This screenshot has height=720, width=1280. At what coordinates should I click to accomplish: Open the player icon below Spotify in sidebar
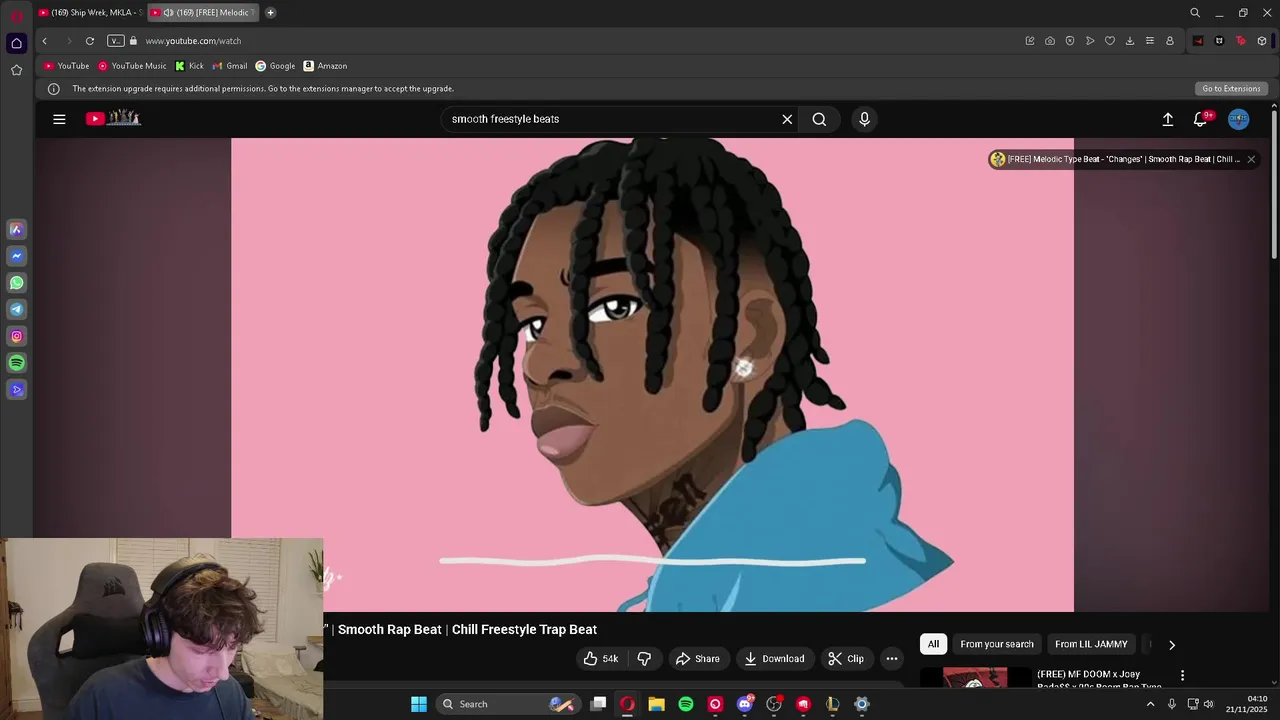(x=16, y=390)
